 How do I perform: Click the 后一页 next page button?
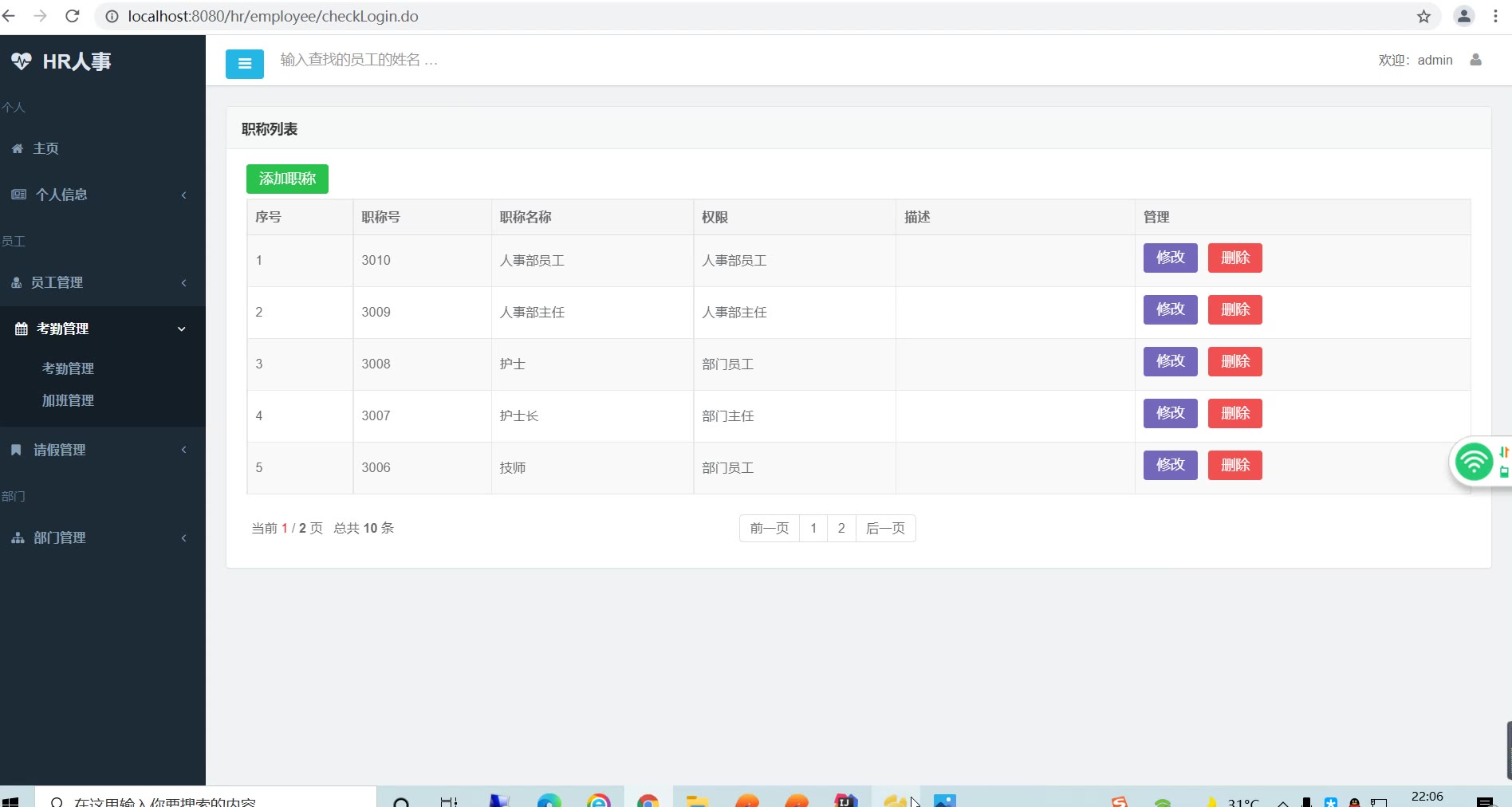click(885, 528)
